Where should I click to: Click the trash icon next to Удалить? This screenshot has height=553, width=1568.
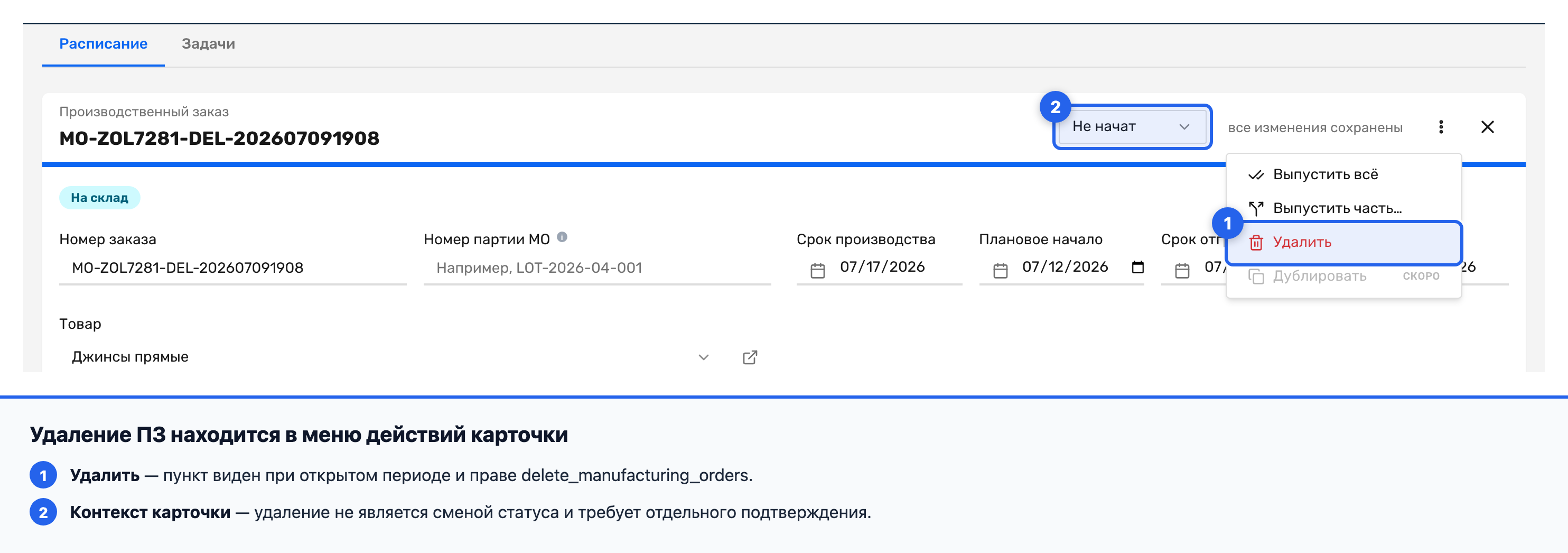pos(1256,242)
